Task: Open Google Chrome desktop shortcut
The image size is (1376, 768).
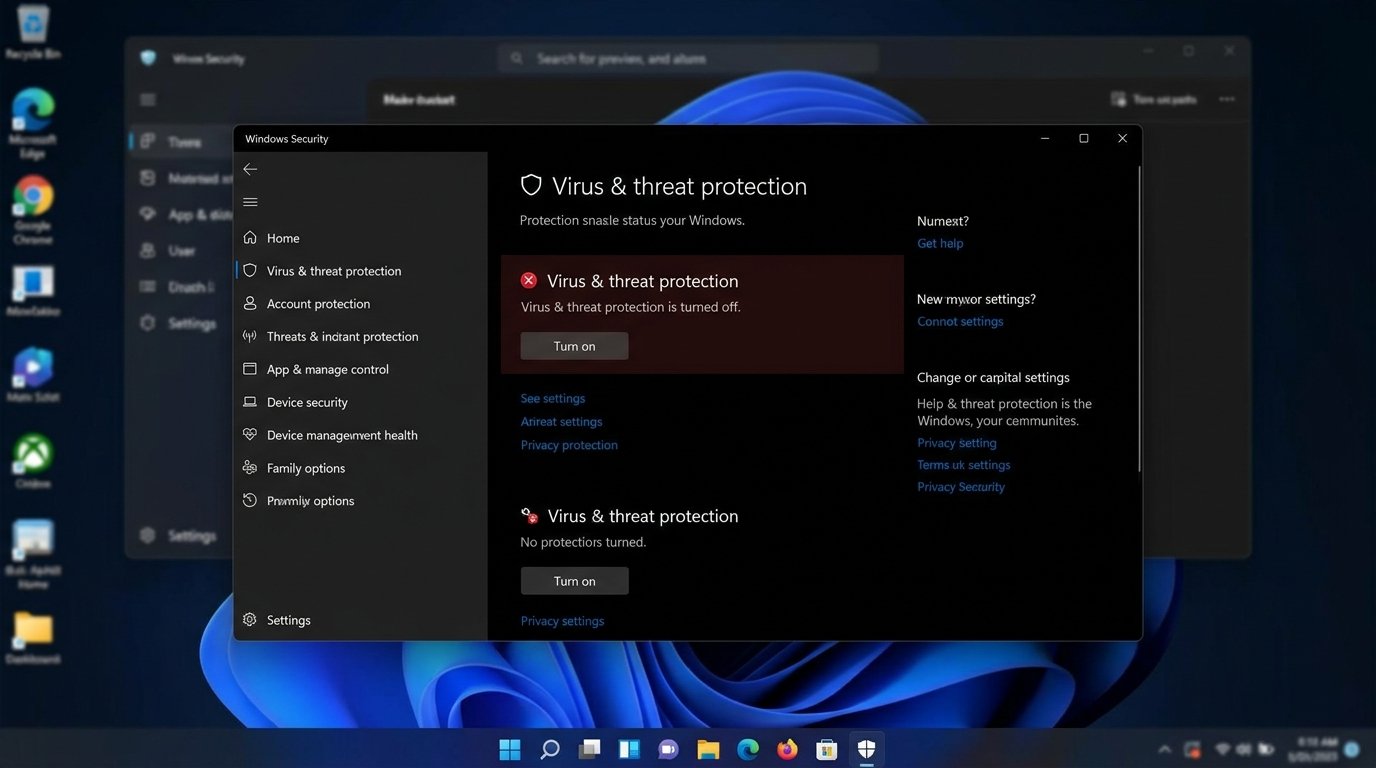Action: pos(33,210)
